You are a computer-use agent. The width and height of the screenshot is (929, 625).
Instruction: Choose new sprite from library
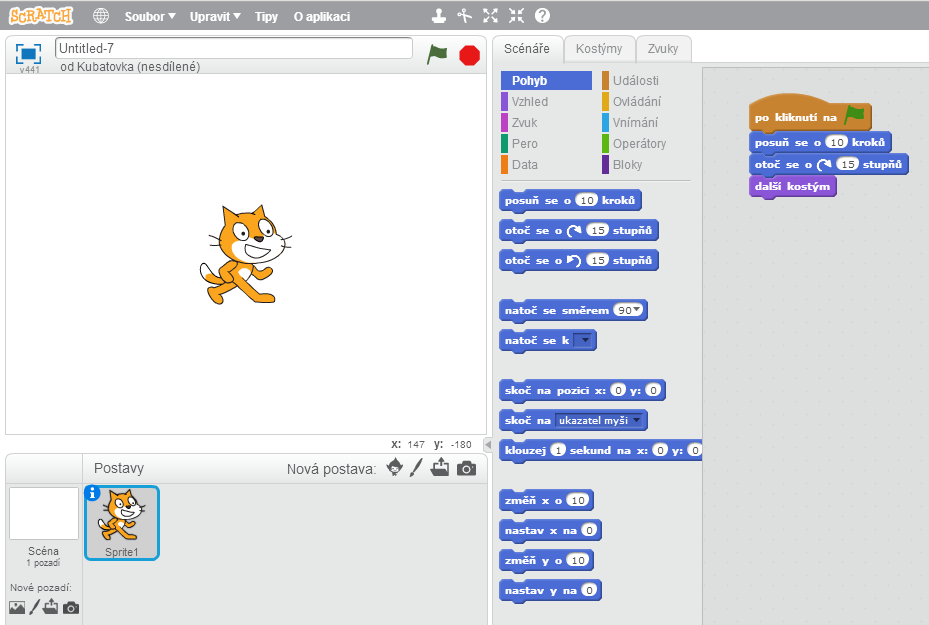395,467
